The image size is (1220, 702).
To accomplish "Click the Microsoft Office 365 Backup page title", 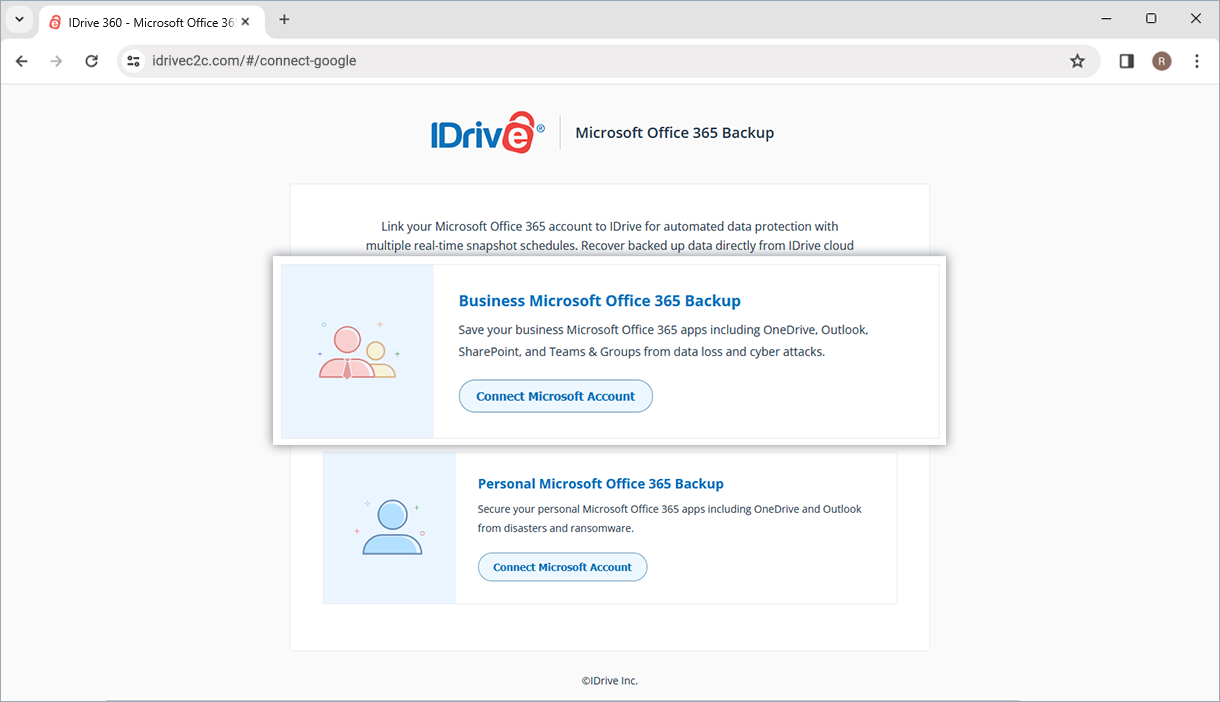I will click(674, 133).
